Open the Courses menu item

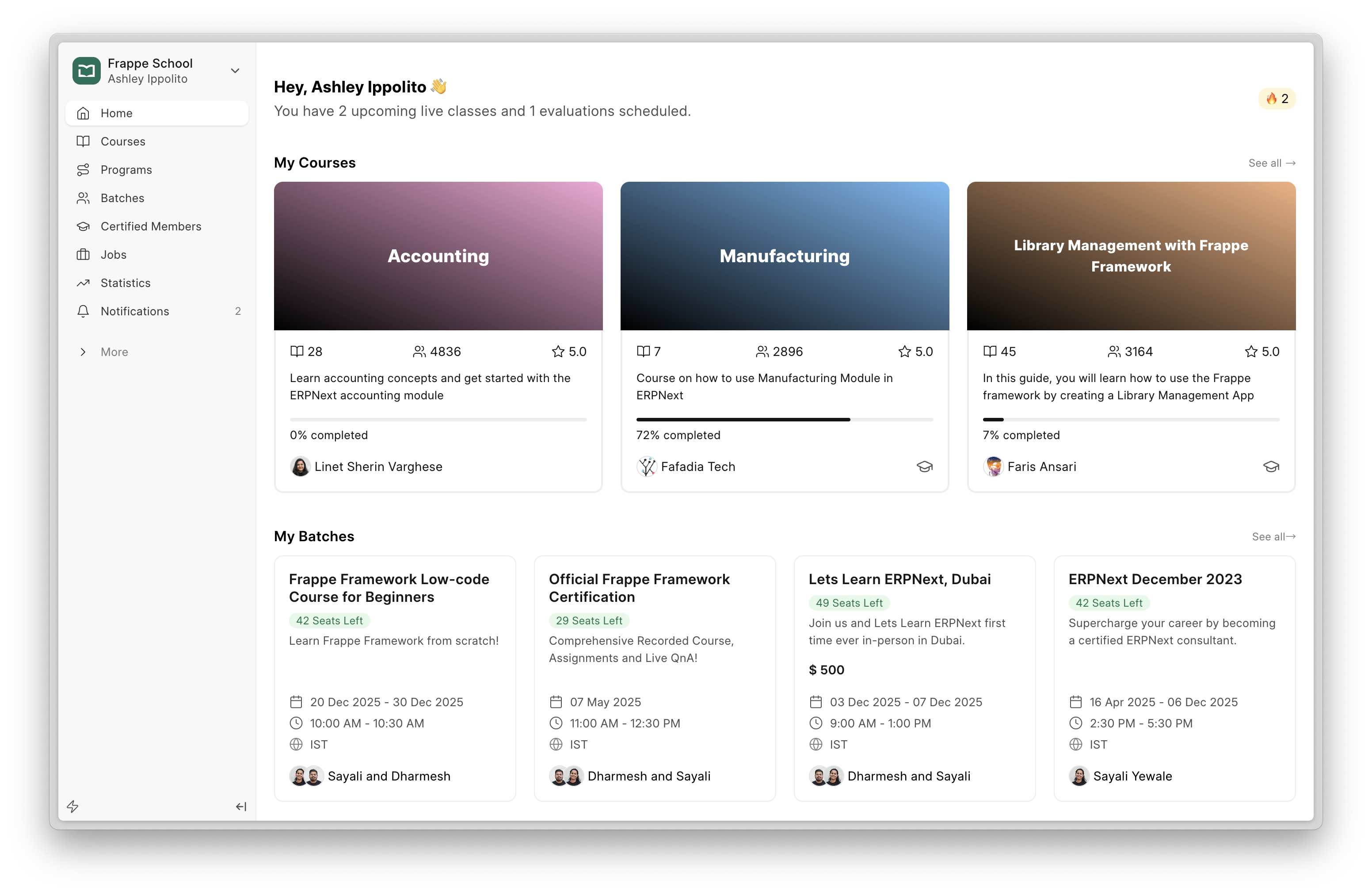(123, 142)
